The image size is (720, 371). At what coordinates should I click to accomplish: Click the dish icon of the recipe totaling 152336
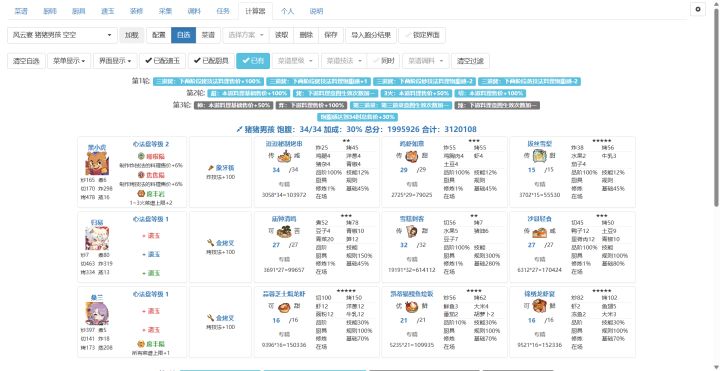[x=539, y=306]
